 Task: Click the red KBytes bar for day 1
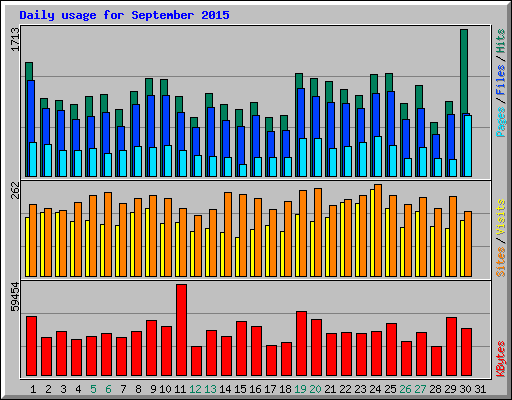click(x=31, y=346)
